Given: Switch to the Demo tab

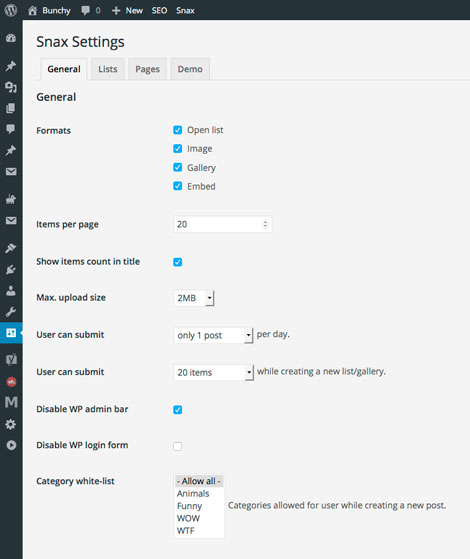Looking at the screenshot, I should (190, 69).
